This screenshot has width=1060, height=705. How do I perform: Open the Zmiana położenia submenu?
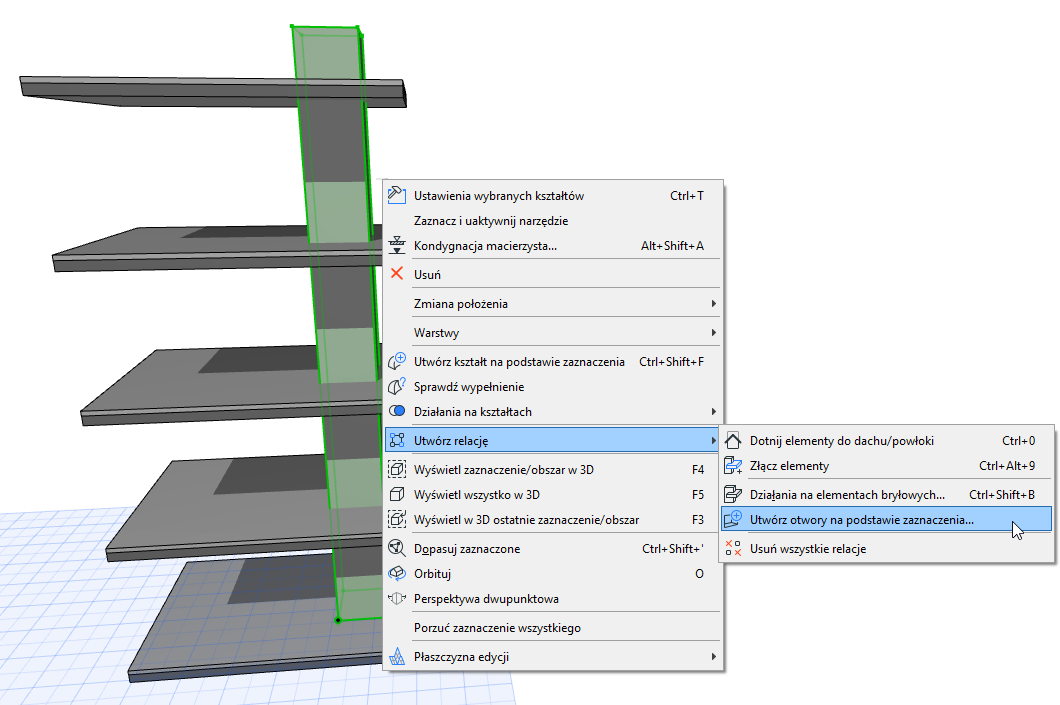coord(552,303)
